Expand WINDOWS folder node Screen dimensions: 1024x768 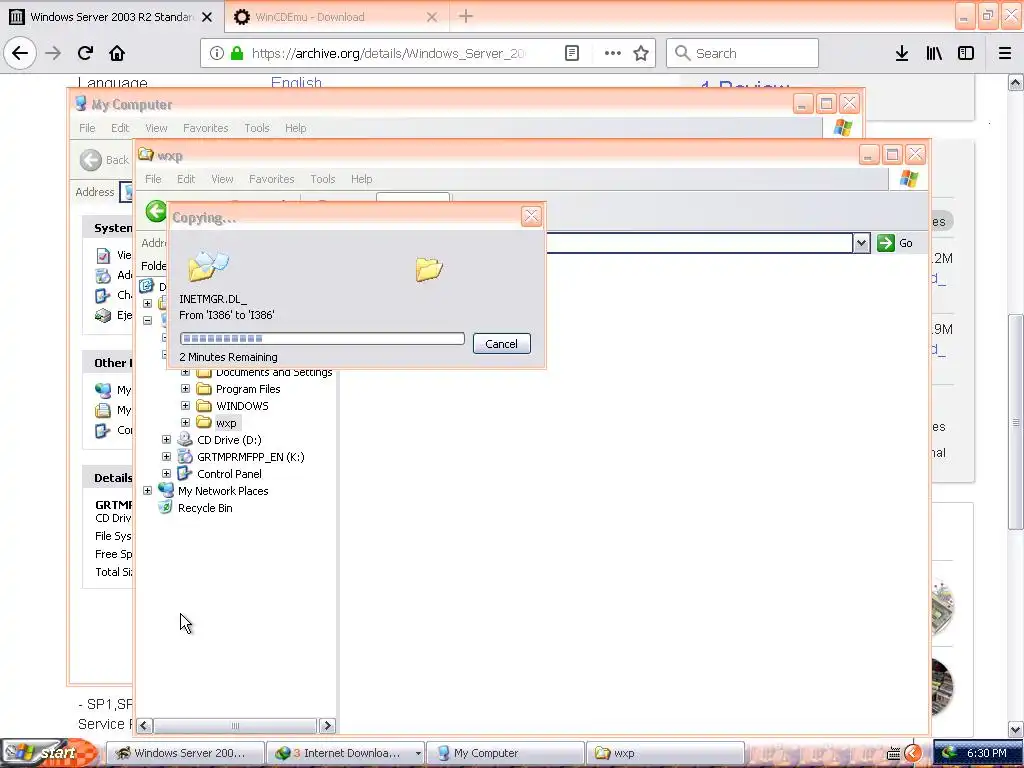tap(185, 406)
